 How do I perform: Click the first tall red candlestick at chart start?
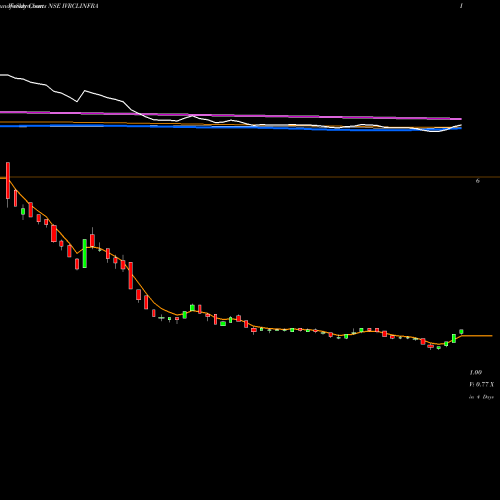8,181
